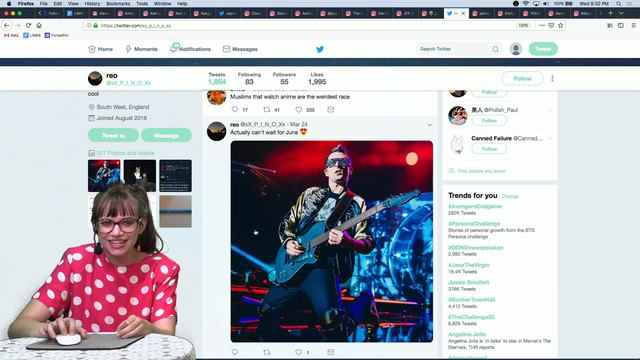Viewport: 640px width, 360px height.
Task: Dismiss the Polish_Paul follow suggestion
Action: (550, 110)
